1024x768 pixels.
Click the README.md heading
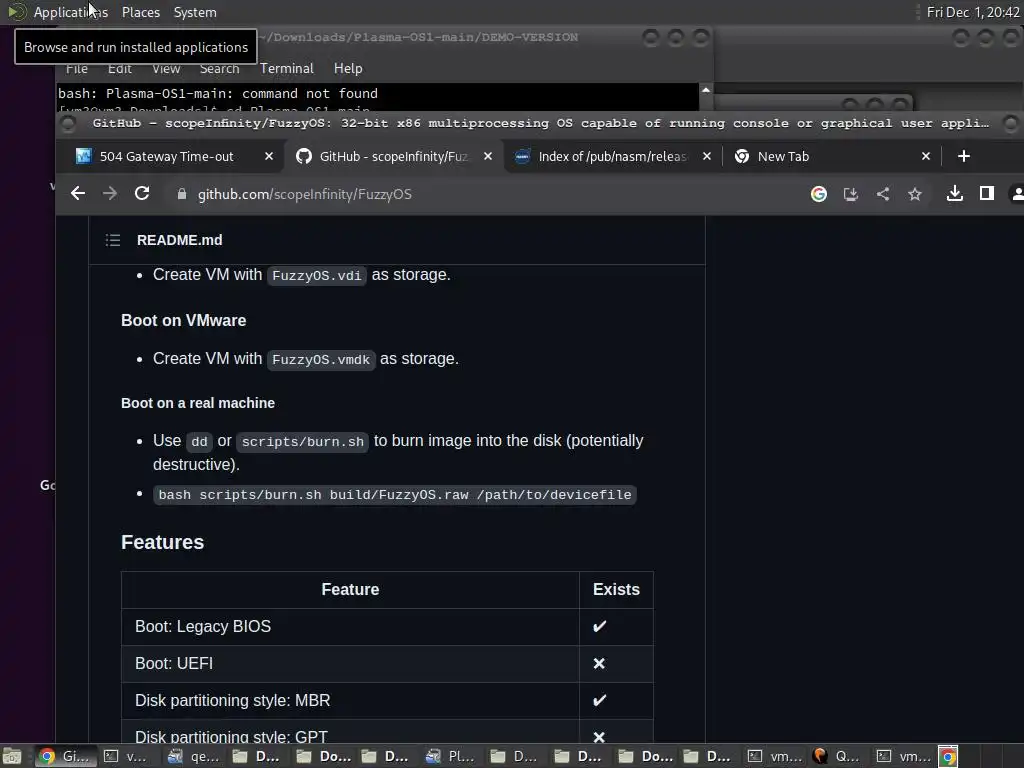pyautogui.click(x=180, y=240)
